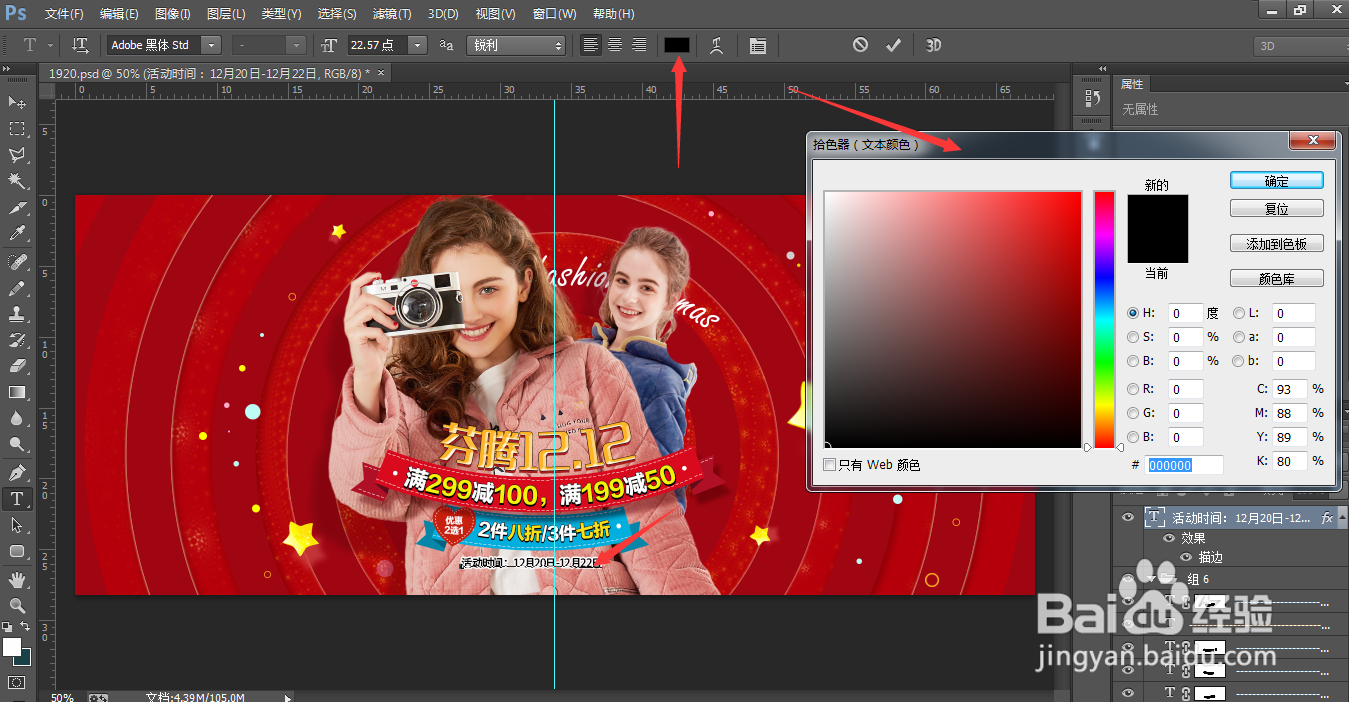Hide the 活动时间 text layer
Viewport: 1349px width, 702px height.
tap(1128, 517)
